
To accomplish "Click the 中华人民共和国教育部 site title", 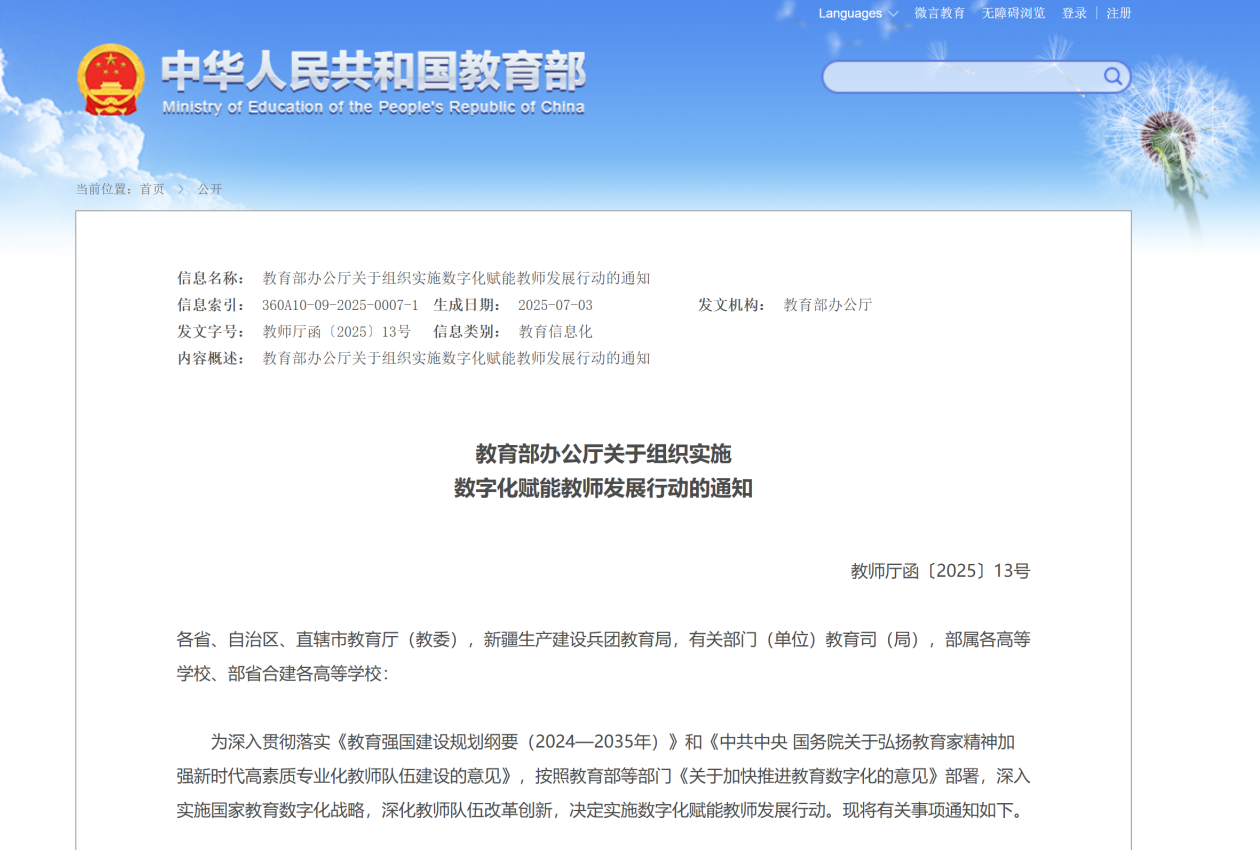I will point(373,71).
